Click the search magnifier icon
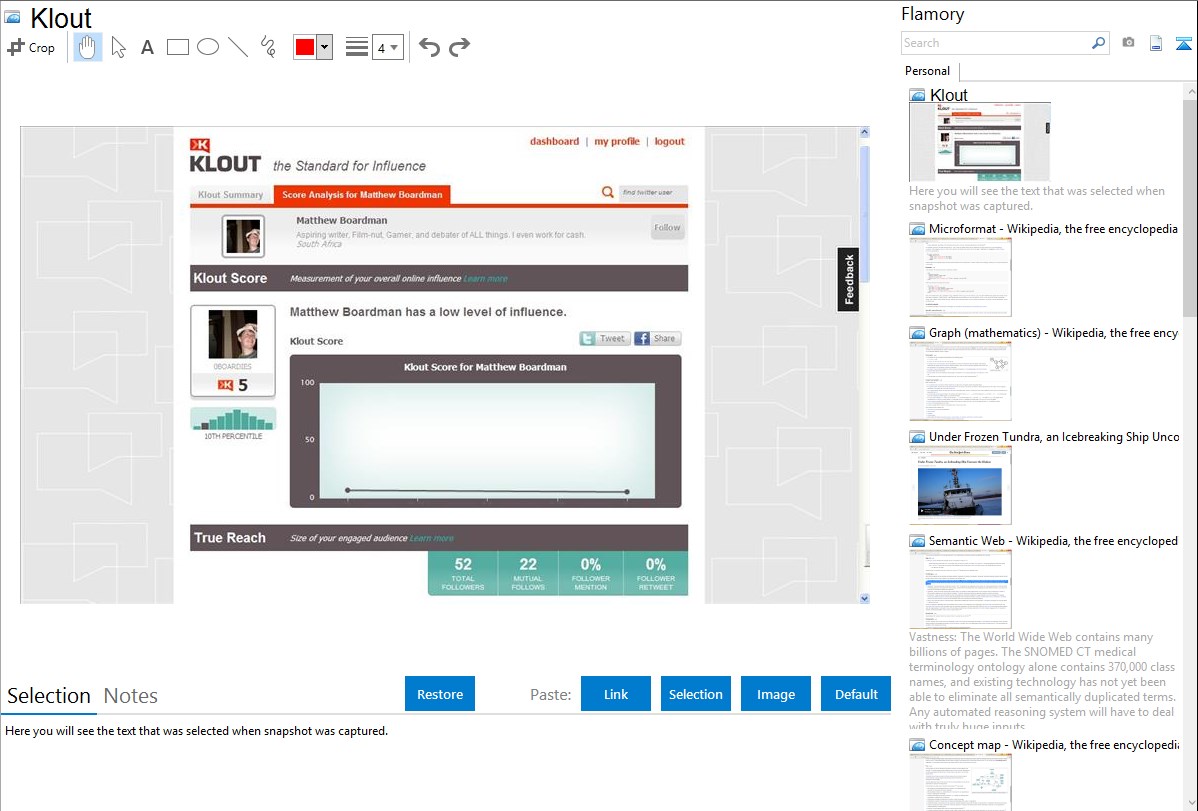1198x811 pixels. click(x=1099, y=43)
